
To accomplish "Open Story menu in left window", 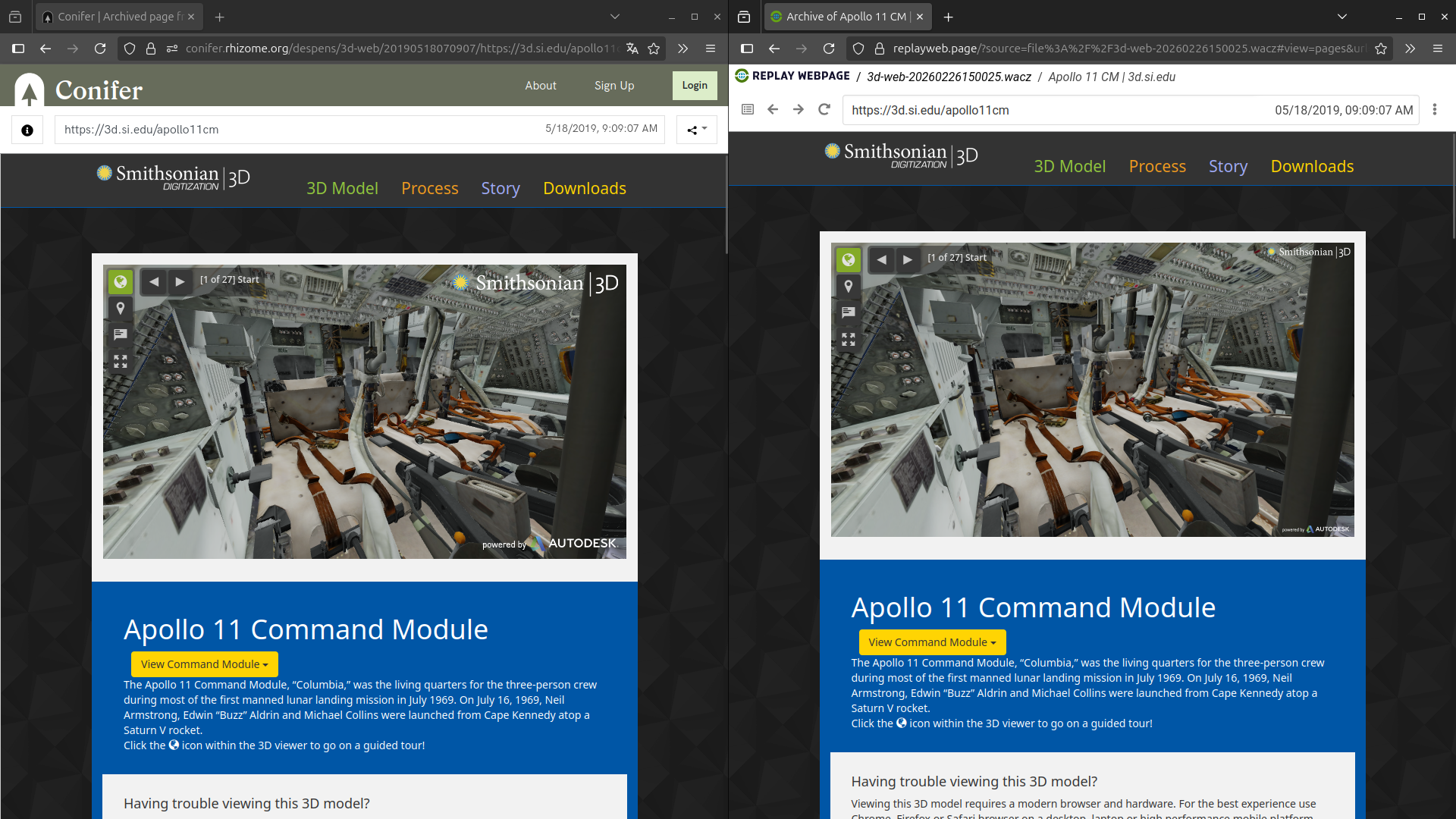I will 500,188.
